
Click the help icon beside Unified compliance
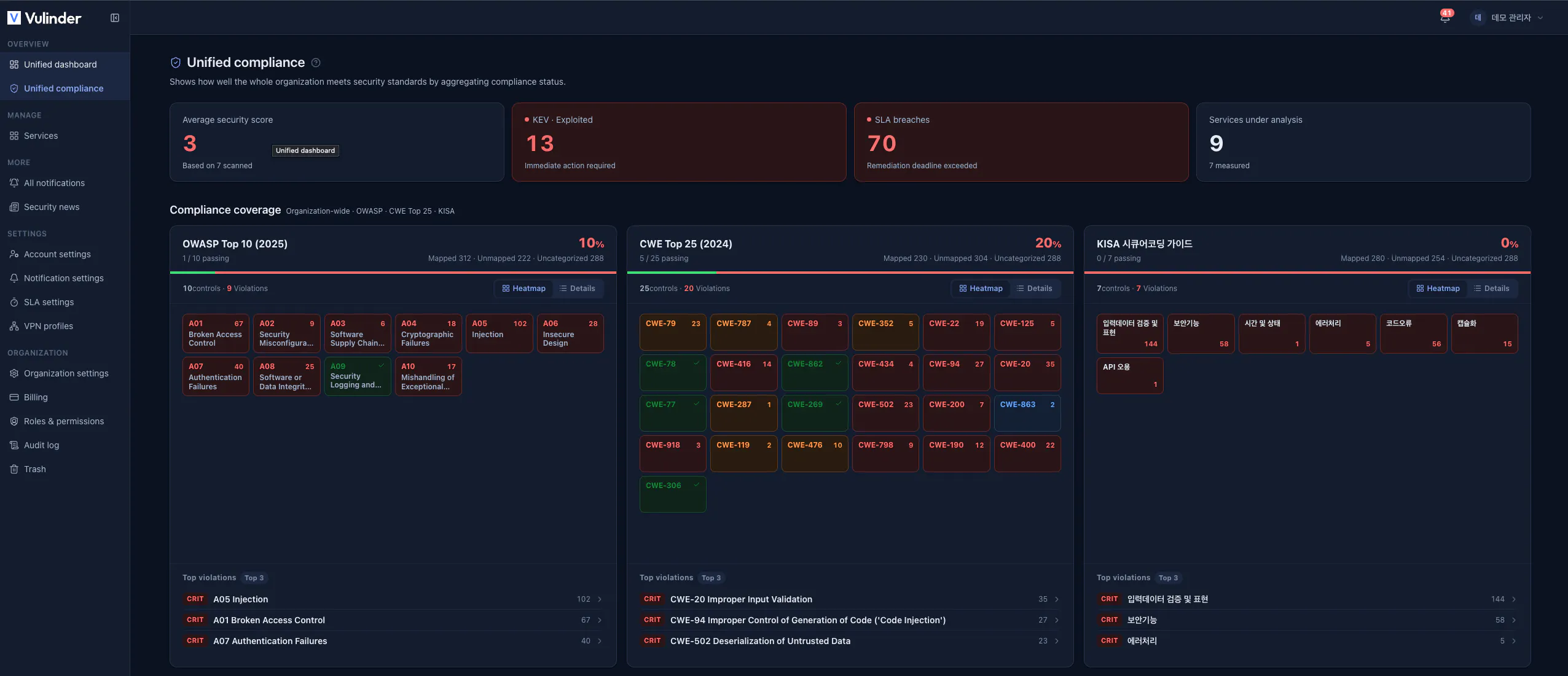pos(316,63)
